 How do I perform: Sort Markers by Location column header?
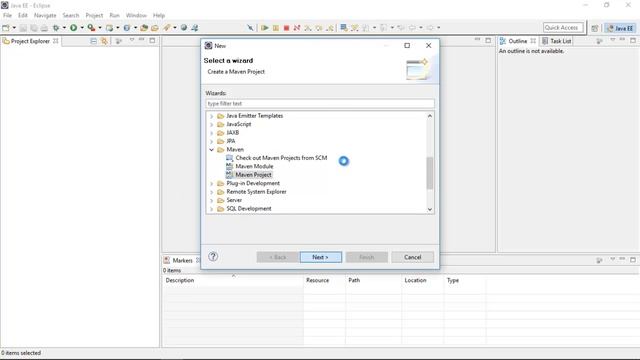click(x=423, y=280)
